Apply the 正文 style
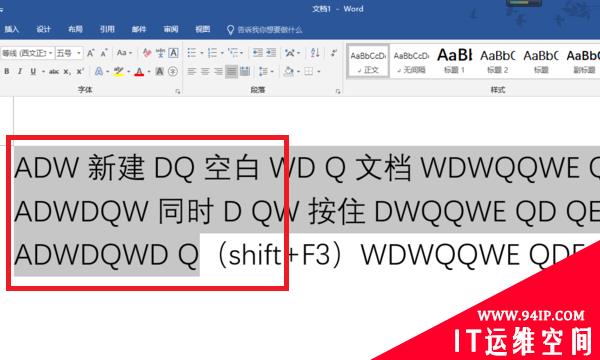The image size is (600, 360). pos(368,62)
